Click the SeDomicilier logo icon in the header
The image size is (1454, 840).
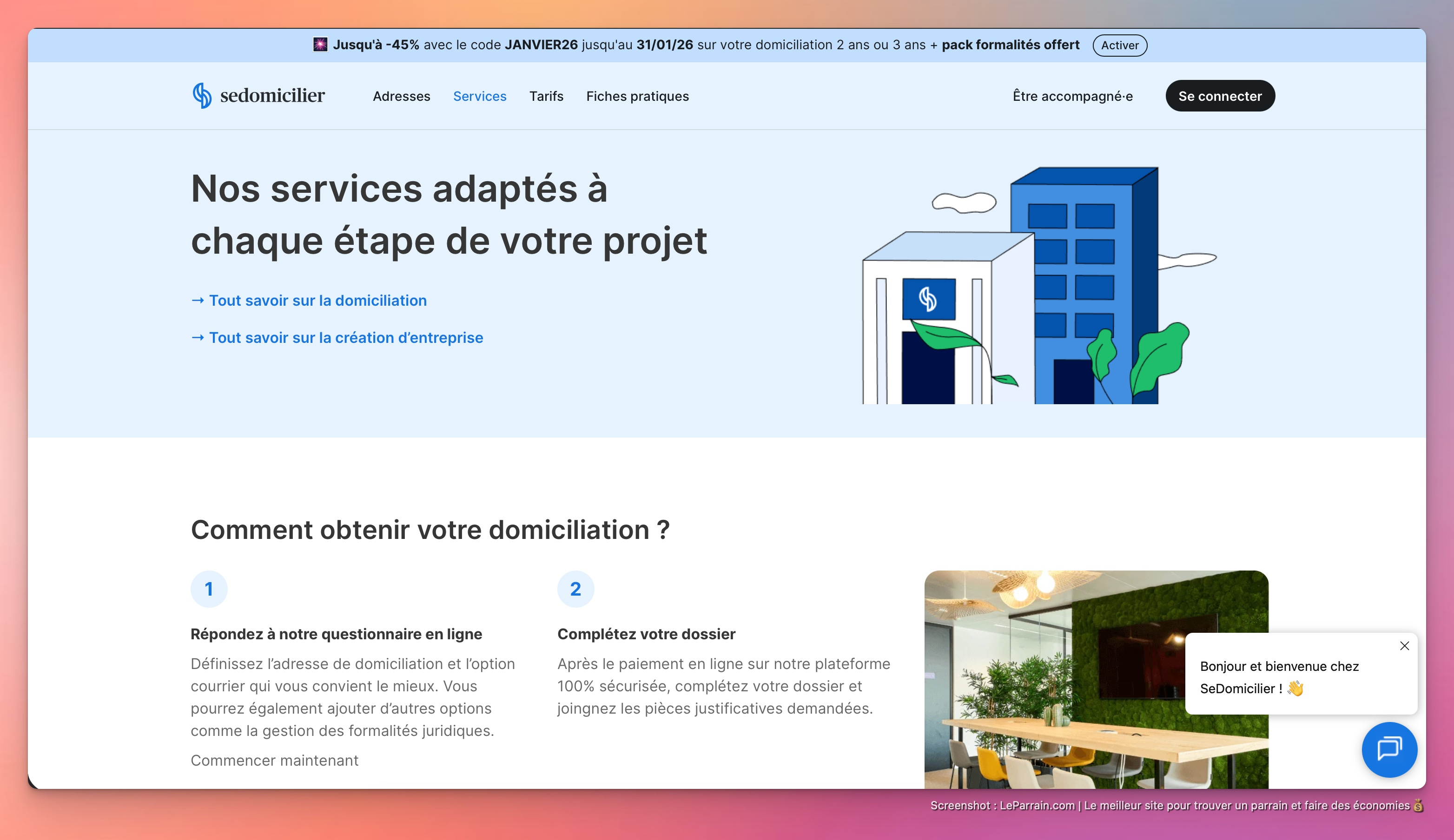pos(201,95)
